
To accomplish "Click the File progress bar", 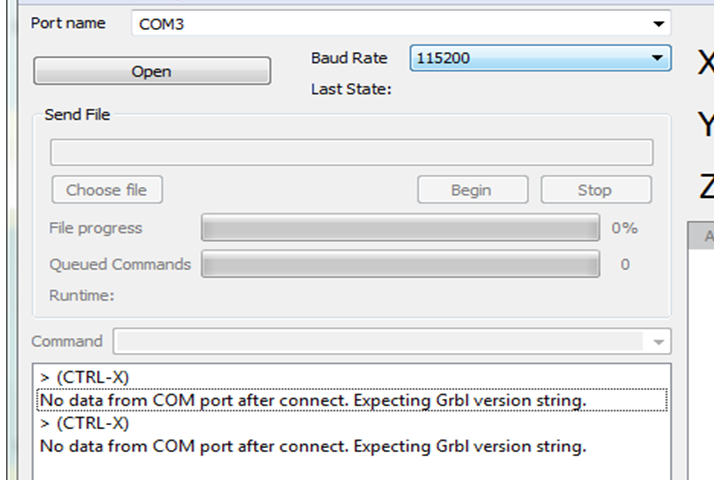I will click(400, 228).
